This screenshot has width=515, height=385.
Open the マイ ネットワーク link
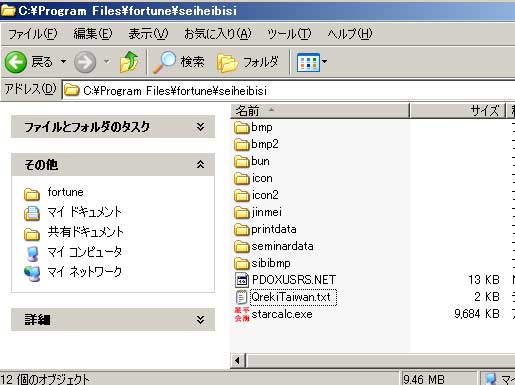click(x=85, y=272)
